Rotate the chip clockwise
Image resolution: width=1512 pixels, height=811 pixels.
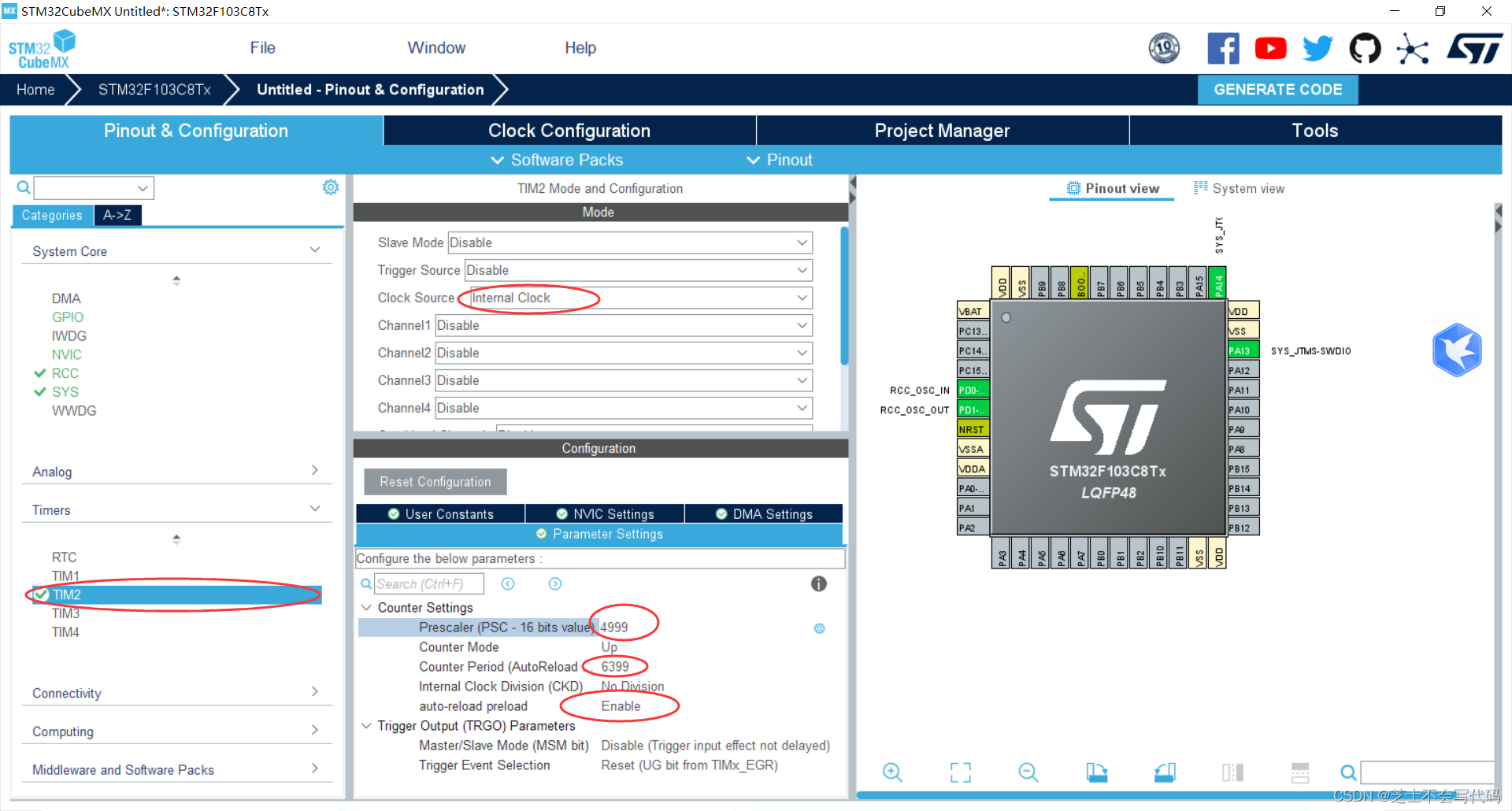click(1097, 772)
